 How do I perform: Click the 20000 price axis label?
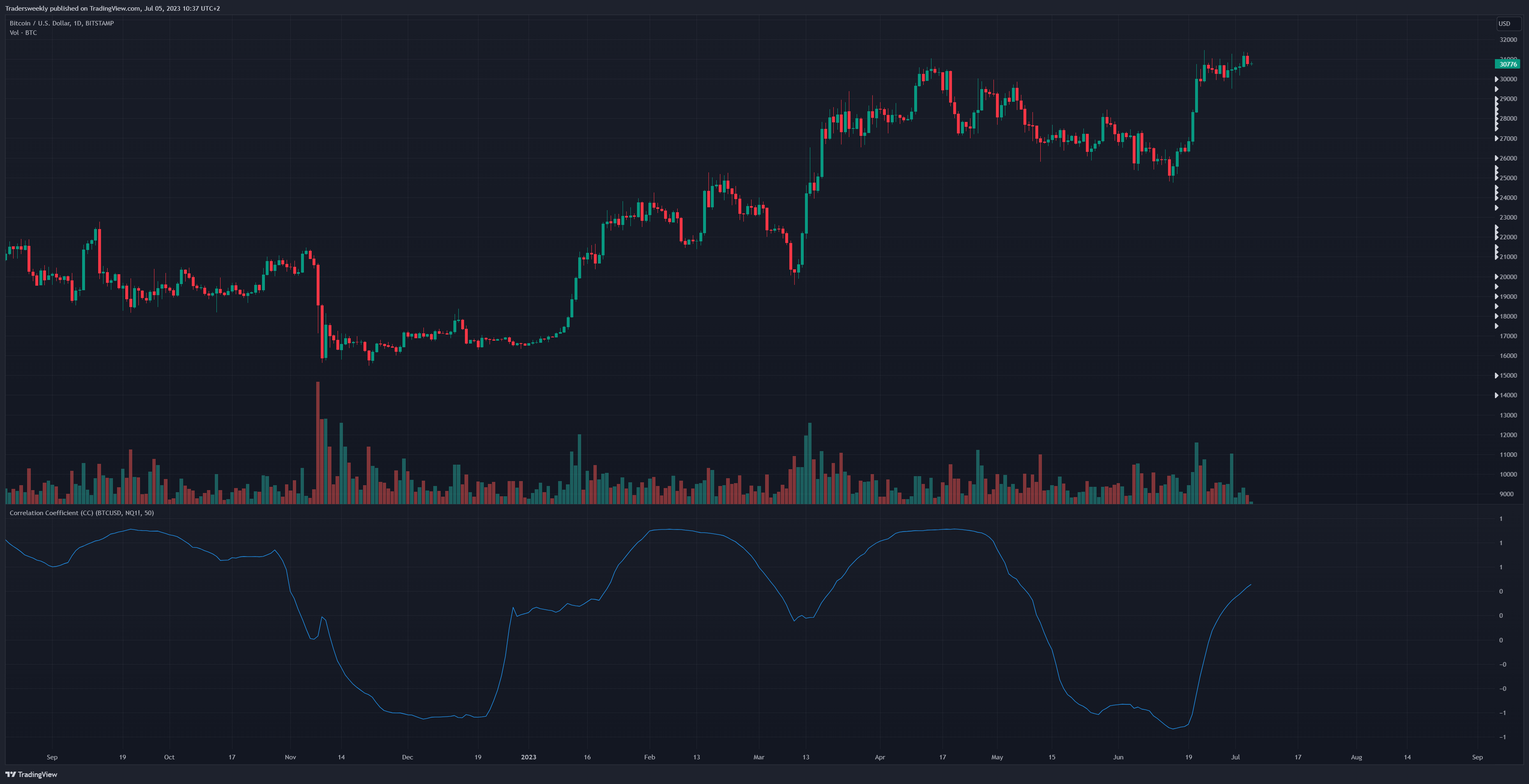pyautogui.click(x=1508, y=277)
